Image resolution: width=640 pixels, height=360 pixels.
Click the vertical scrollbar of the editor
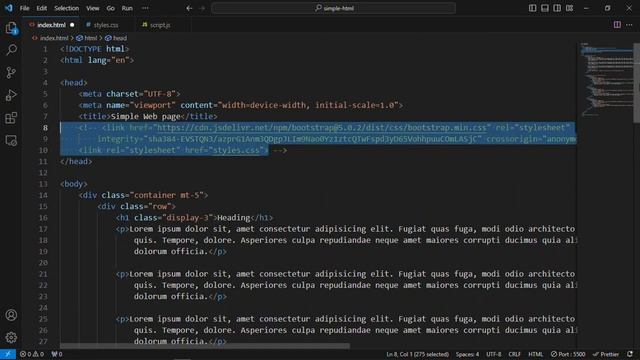point(636,82)
